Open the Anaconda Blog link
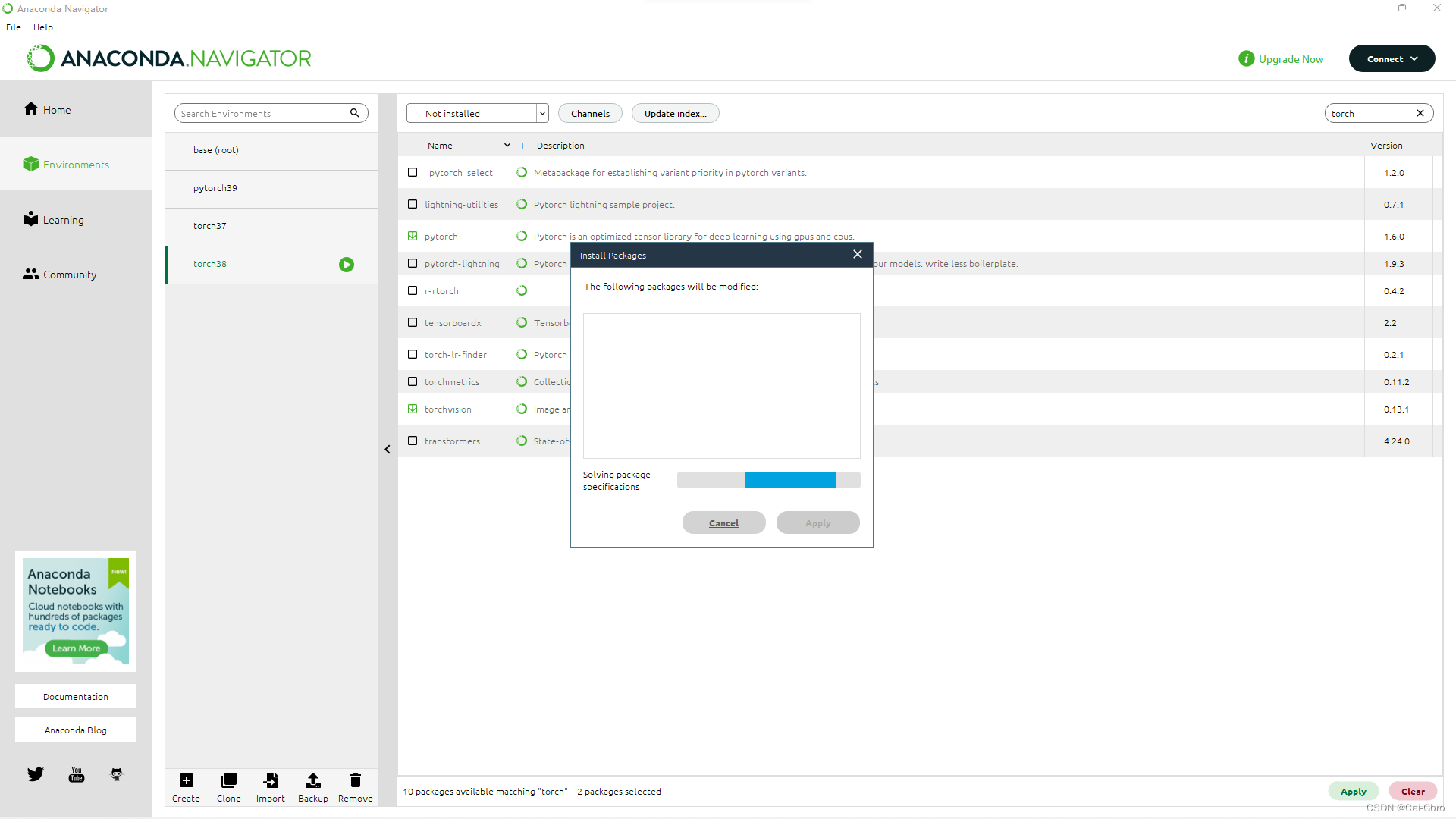The width and height of the screenshot is (1456, 819). [76, 730]
